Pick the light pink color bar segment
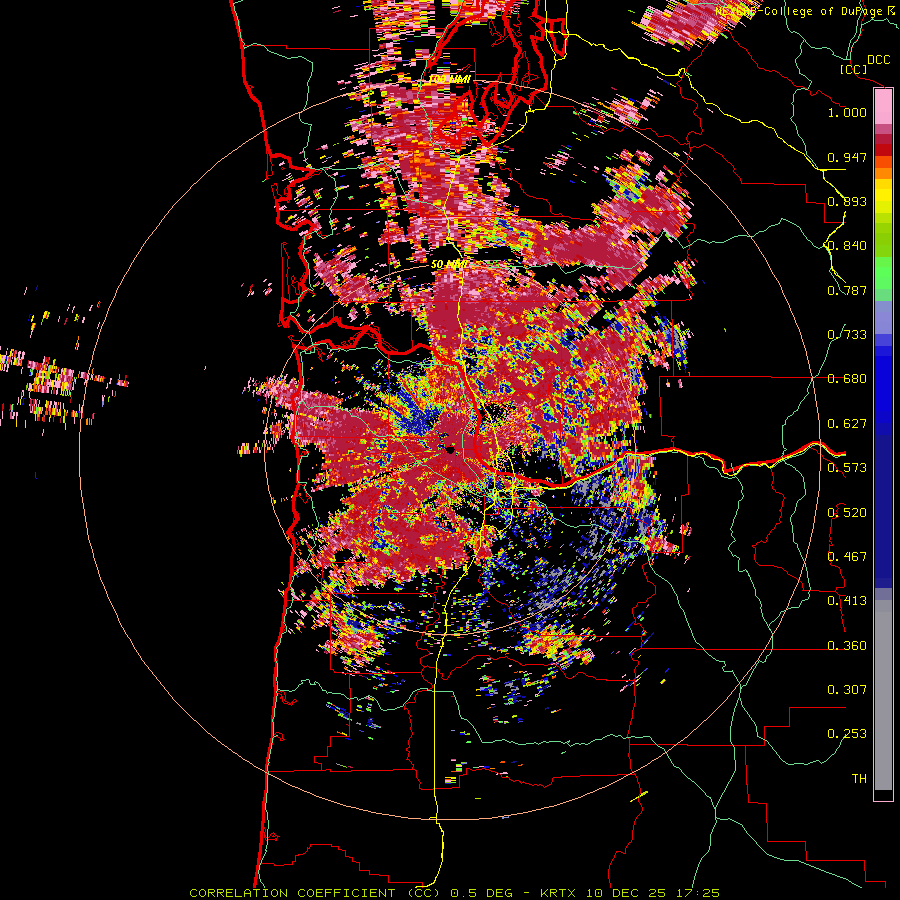The height and width of the screenshot is (900, 900). point(883,107)
